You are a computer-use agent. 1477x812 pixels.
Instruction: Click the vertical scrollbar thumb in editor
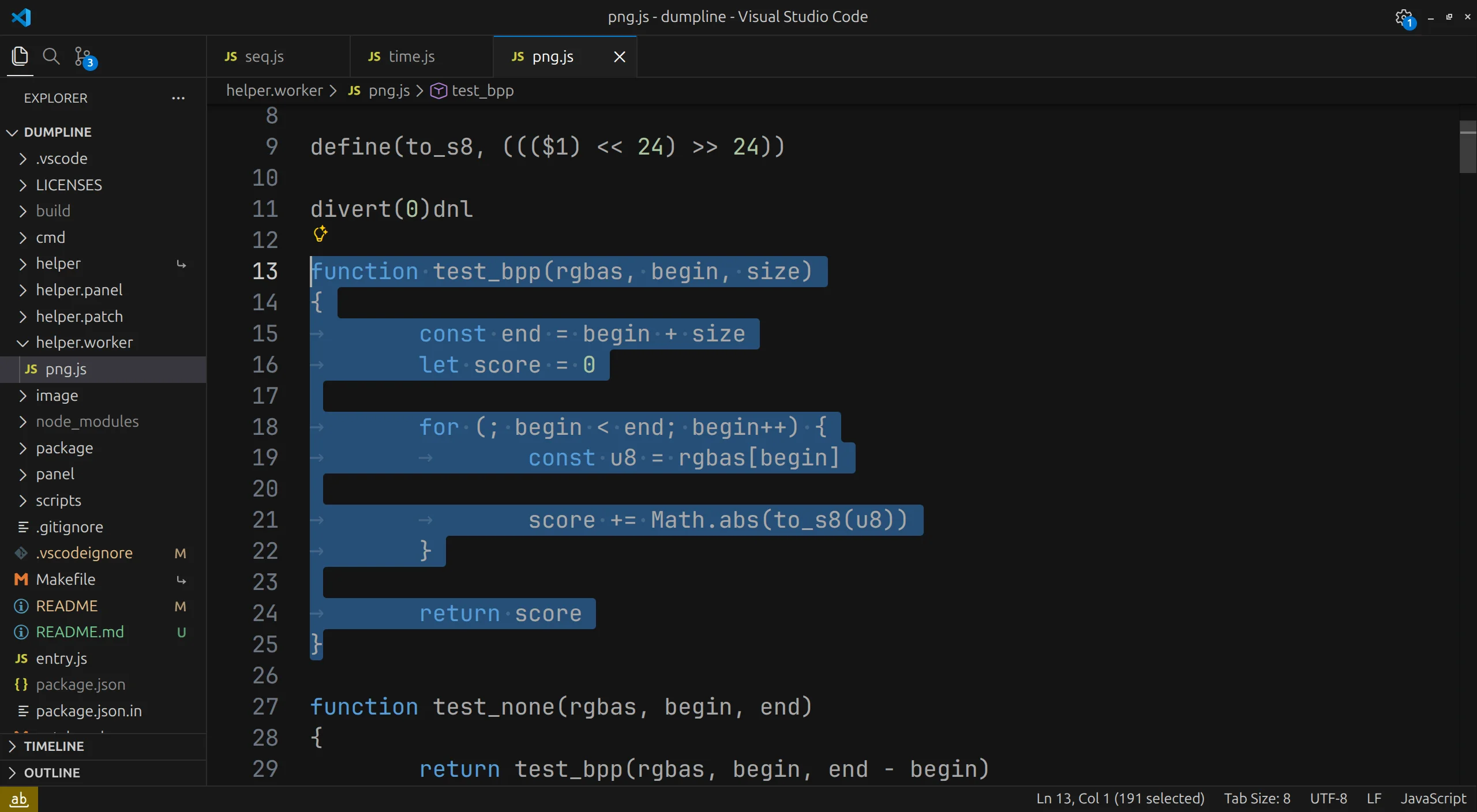point(1467,147)
